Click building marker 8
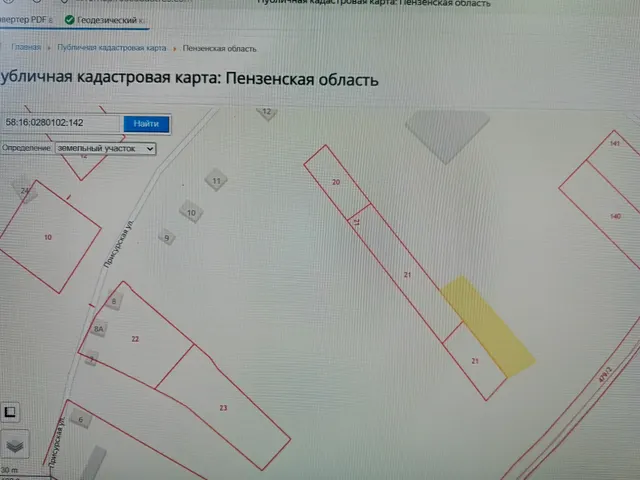The height and width of the screenshot is (480, 640). click(x=114, y=302)
